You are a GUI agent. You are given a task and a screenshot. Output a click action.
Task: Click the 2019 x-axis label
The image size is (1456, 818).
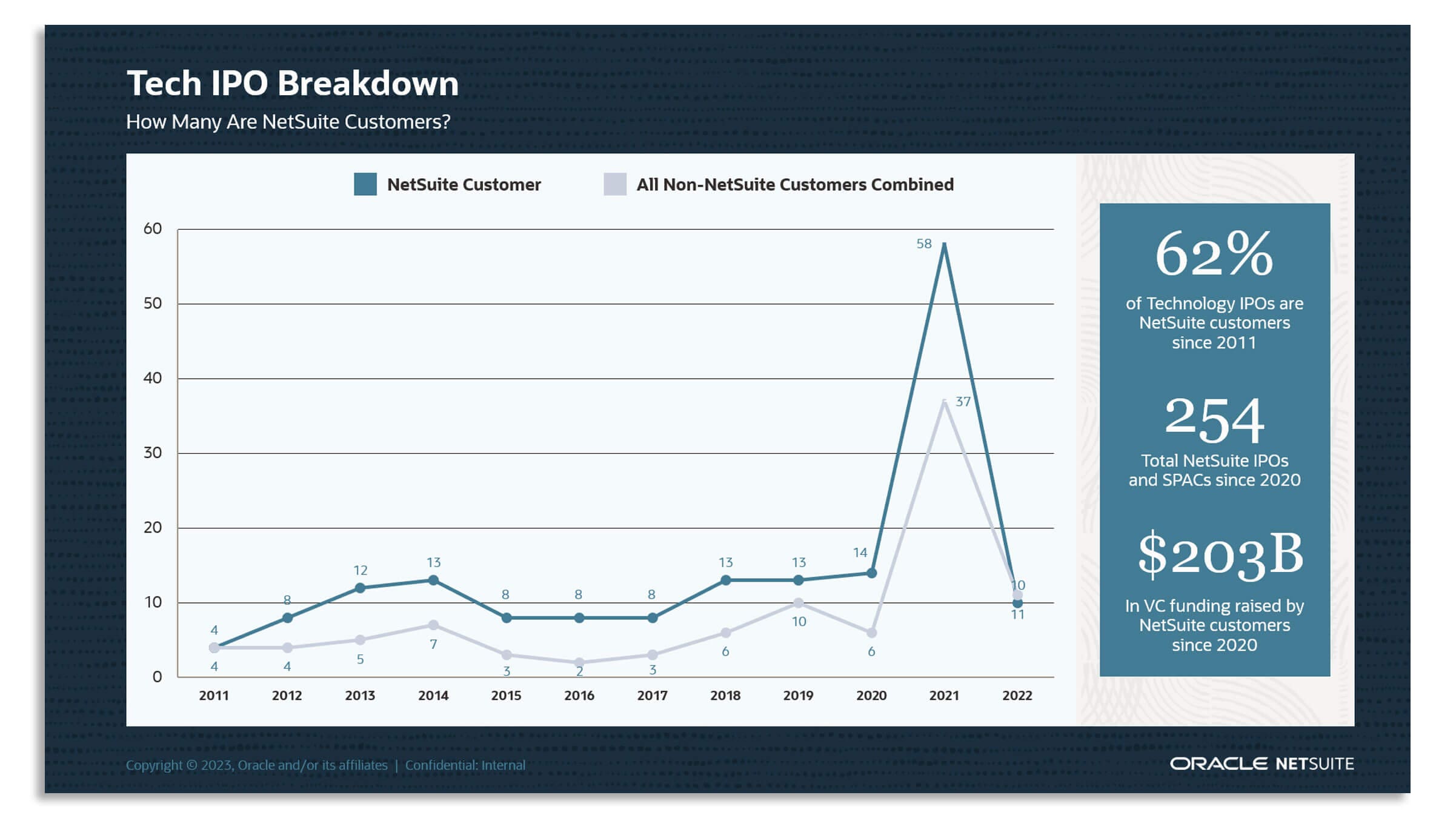coord(798,695)
